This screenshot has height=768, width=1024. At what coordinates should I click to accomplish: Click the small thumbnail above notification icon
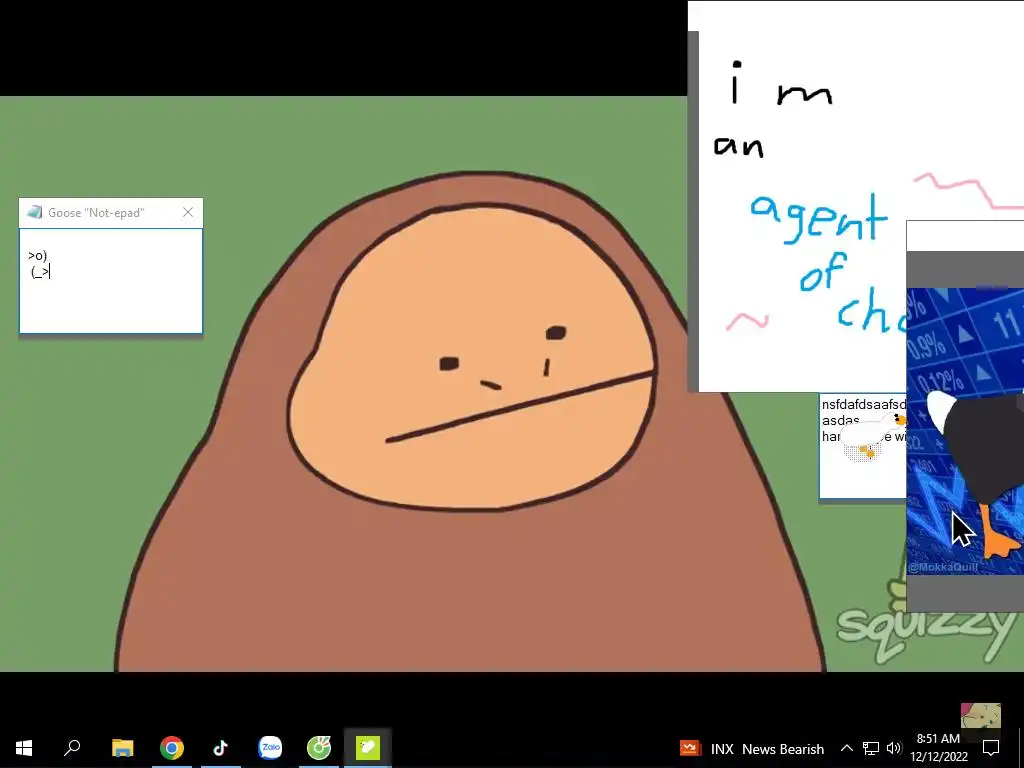980,717
